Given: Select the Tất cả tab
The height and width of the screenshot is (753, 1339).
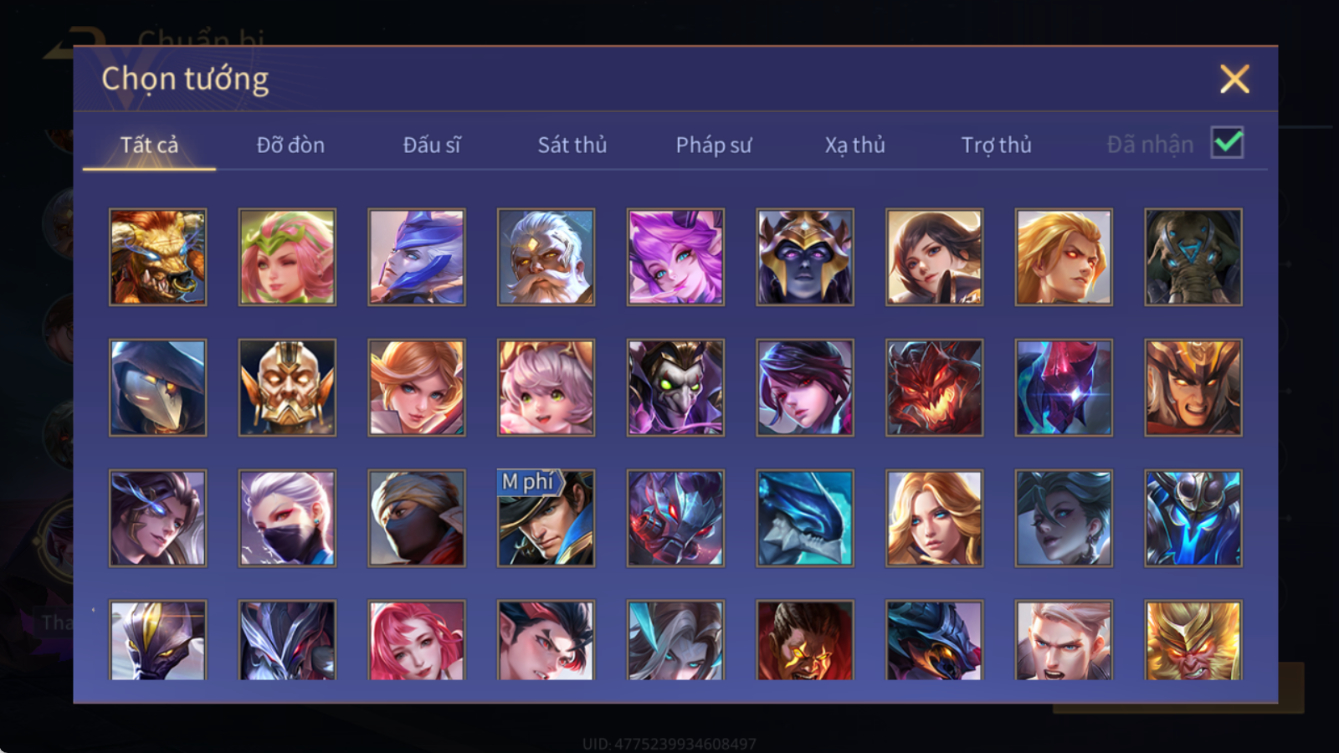Looking at the screenshot, I should point(149,145).
